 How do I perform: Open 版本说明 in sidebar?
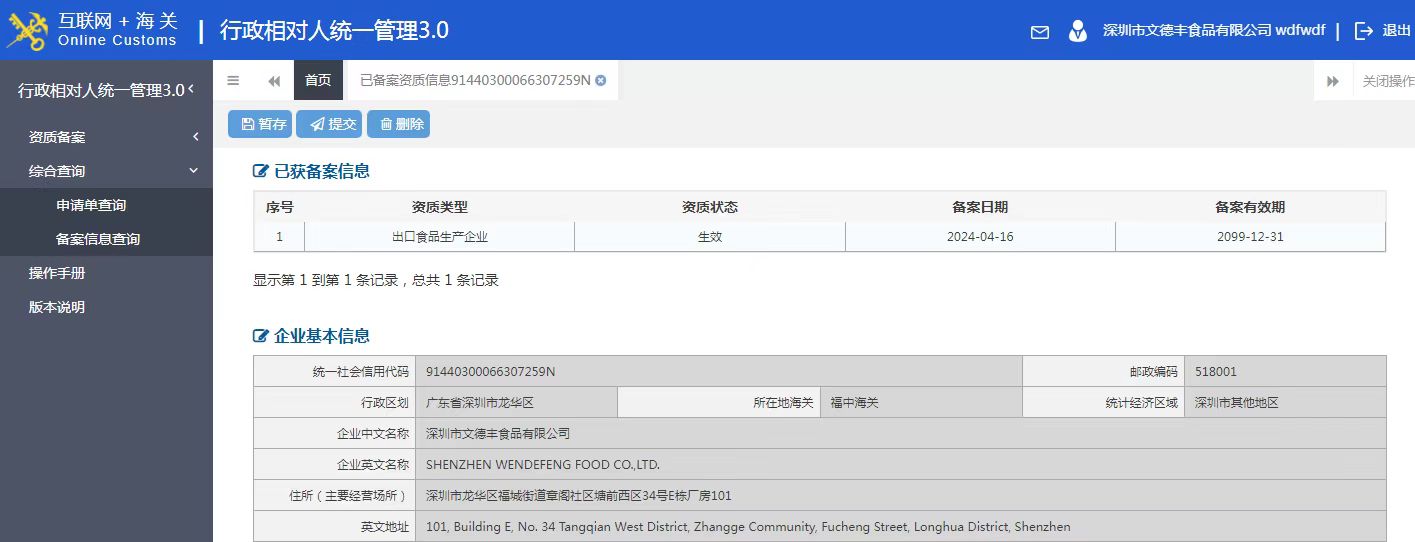(106, 307)
